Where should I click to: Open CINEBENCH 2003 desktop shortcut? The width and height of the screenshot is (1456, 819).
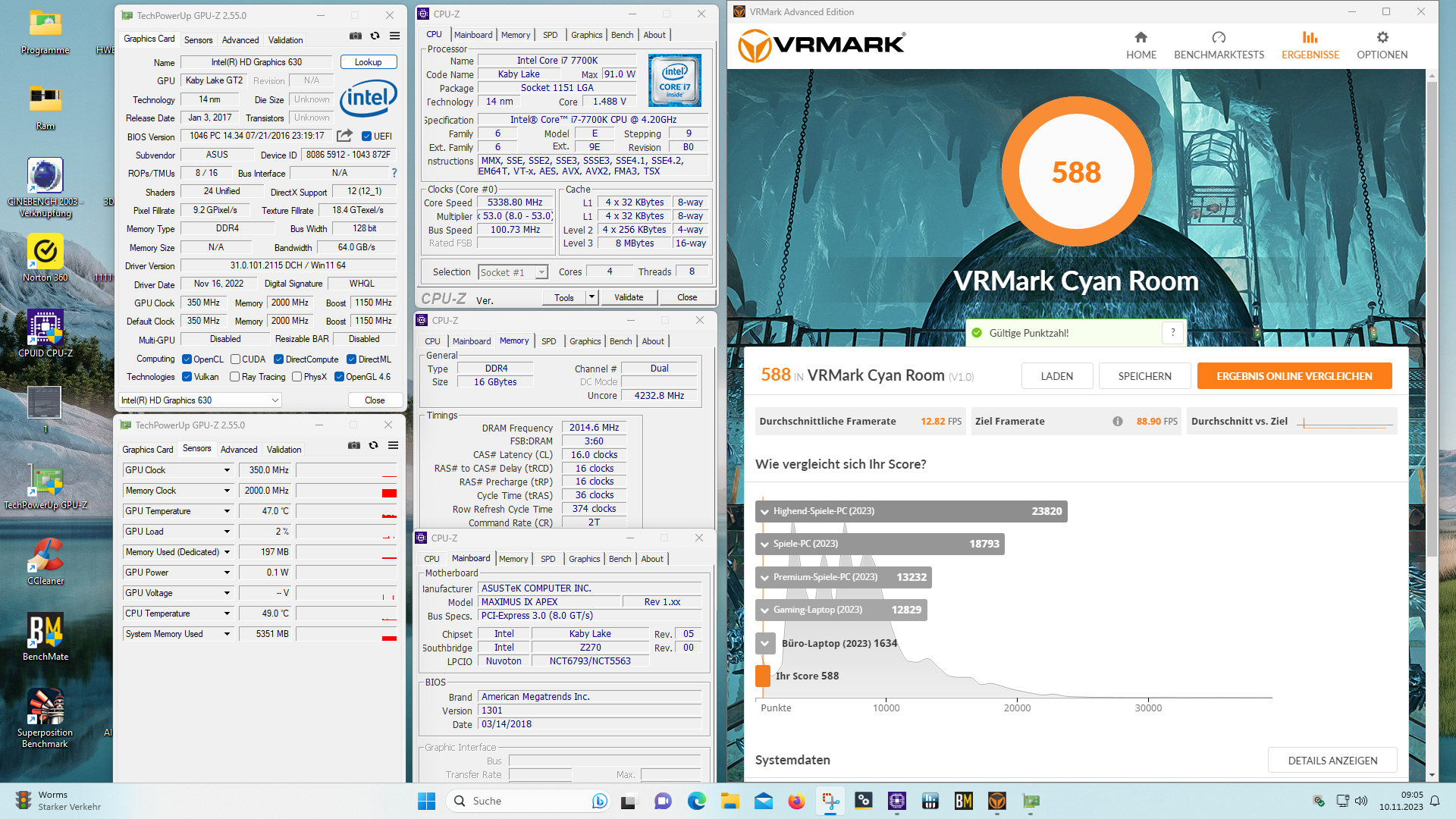point(45,188)
